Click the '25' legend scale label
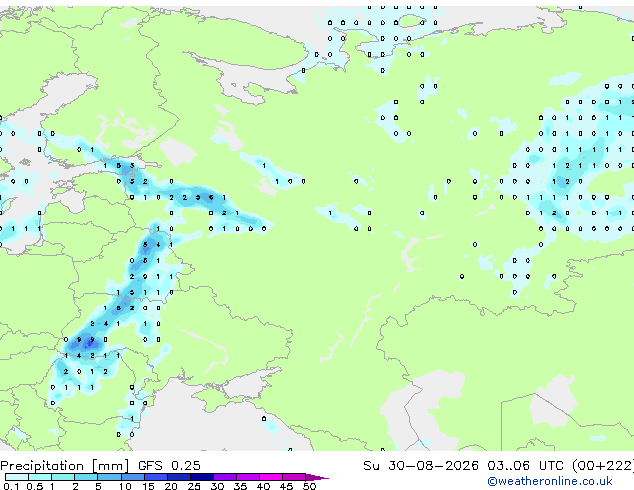The height and width of the screenshot is (490, 634). pos(194,486)
